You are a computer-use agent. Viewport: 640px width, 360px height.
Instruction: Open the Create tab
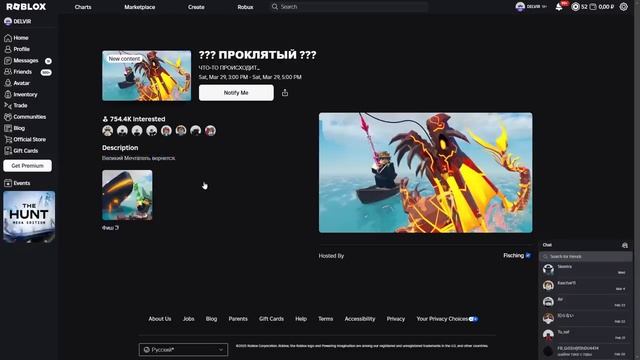click(x=196, y=7)
